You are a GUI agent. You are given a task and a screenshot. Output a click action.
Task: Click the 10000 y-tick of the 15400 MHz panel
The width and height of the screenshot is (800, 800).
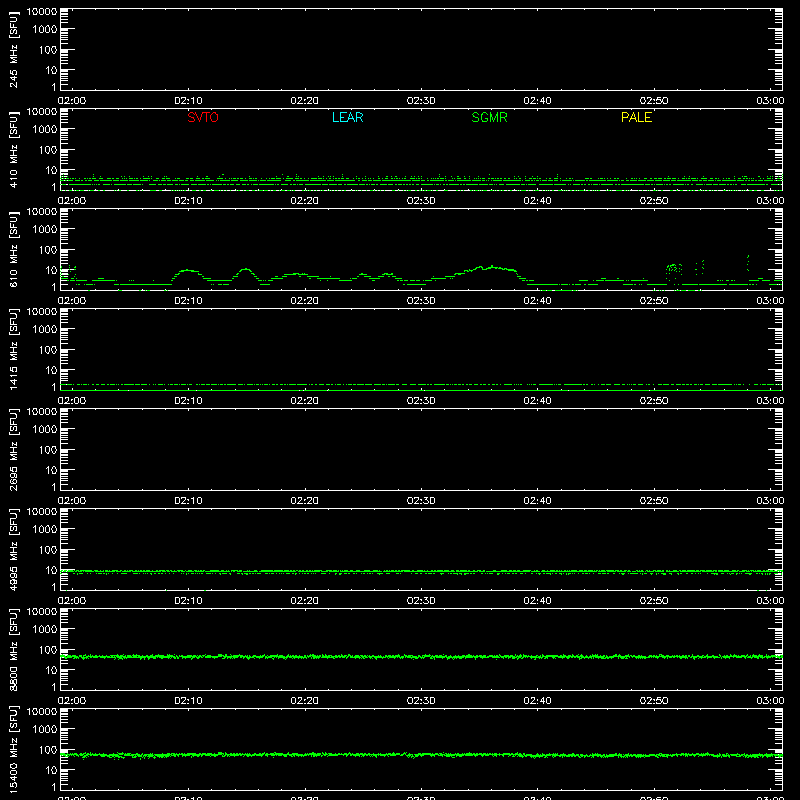42,712
